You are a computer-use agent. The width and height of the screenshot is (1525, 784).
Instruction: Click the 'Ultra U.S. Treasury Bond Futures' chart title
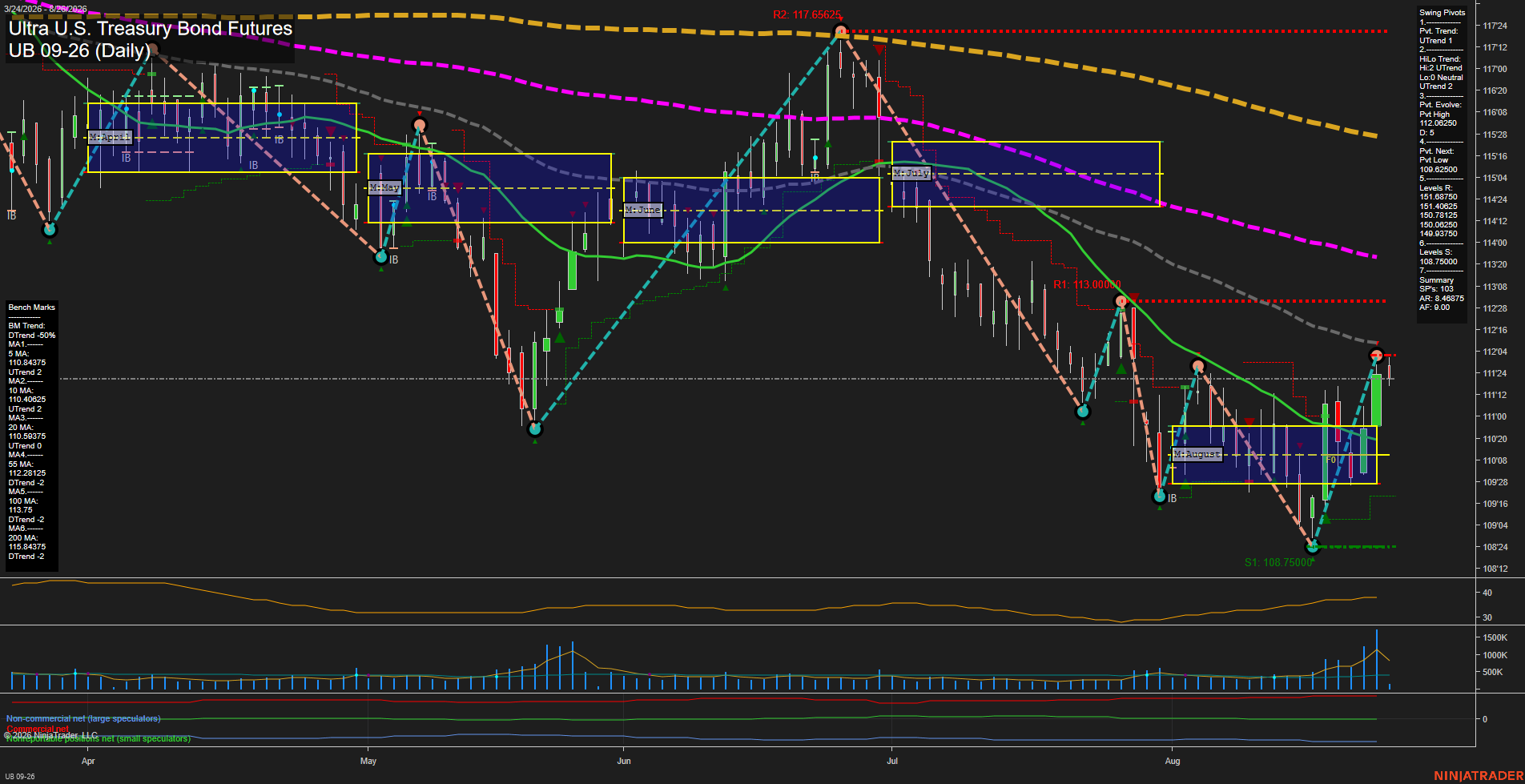(x=151, y=29)
